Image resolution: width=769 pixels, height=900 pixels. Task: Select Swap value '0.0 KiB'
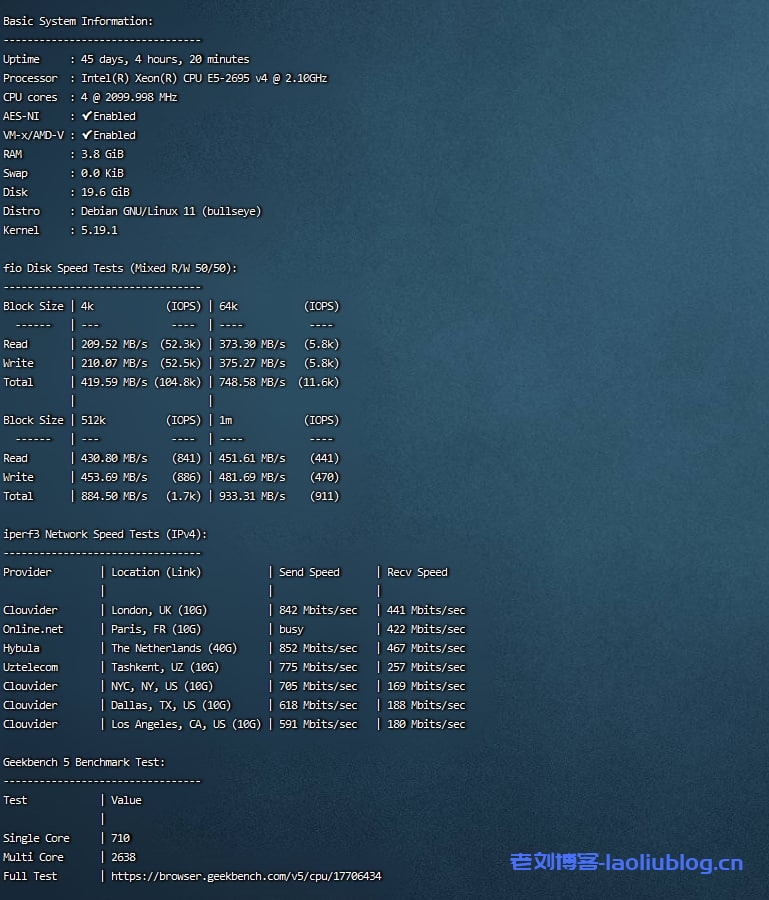tap(102, 173)
